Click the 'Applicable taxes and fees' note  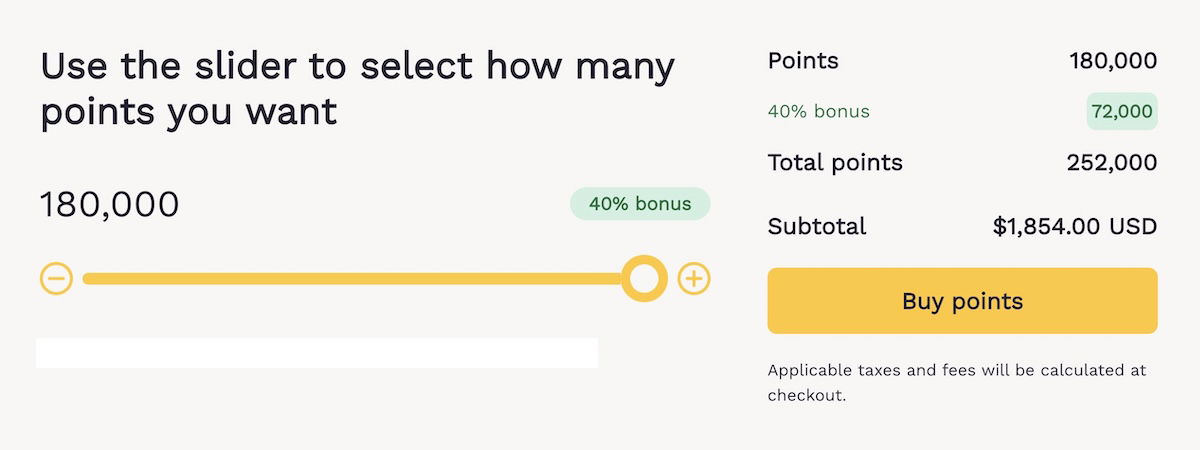(957, 371)
